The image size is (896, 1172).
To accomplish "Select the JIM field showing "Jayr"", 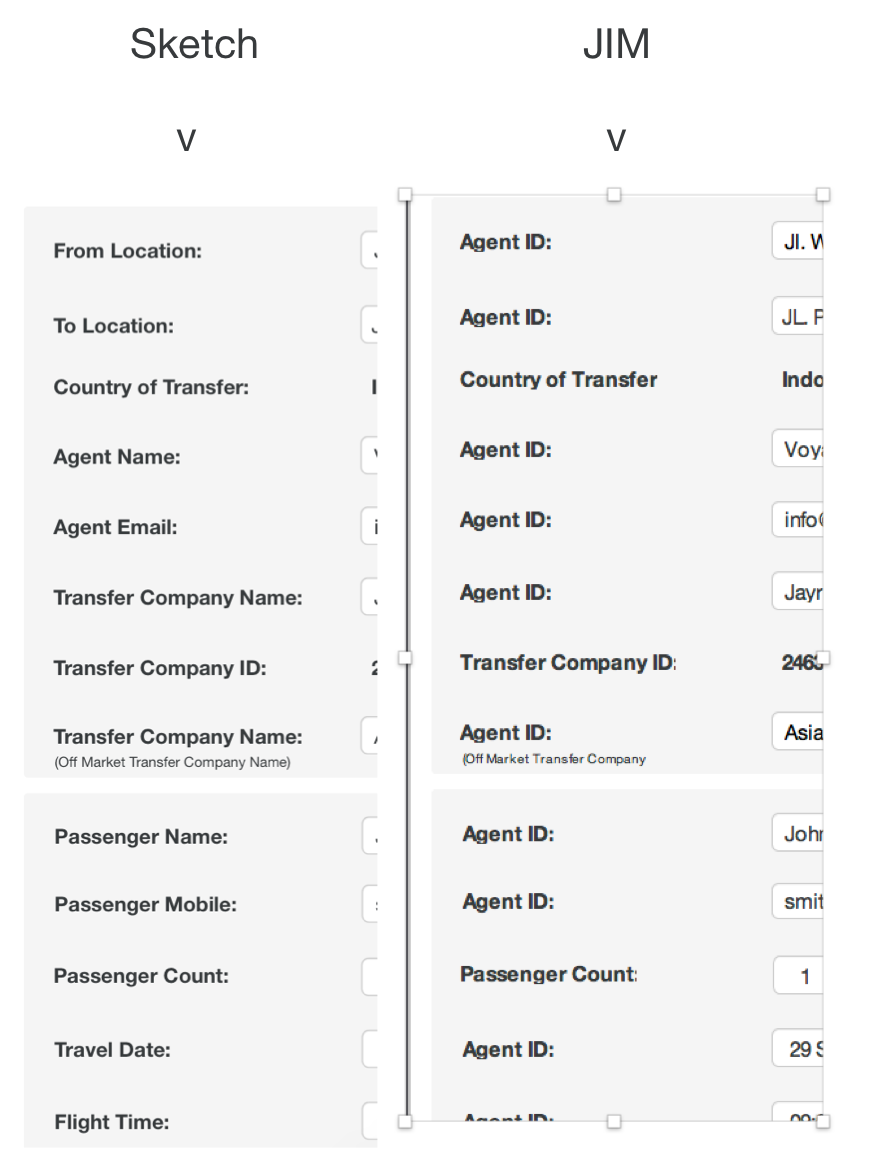I will (x=798, y=592).
